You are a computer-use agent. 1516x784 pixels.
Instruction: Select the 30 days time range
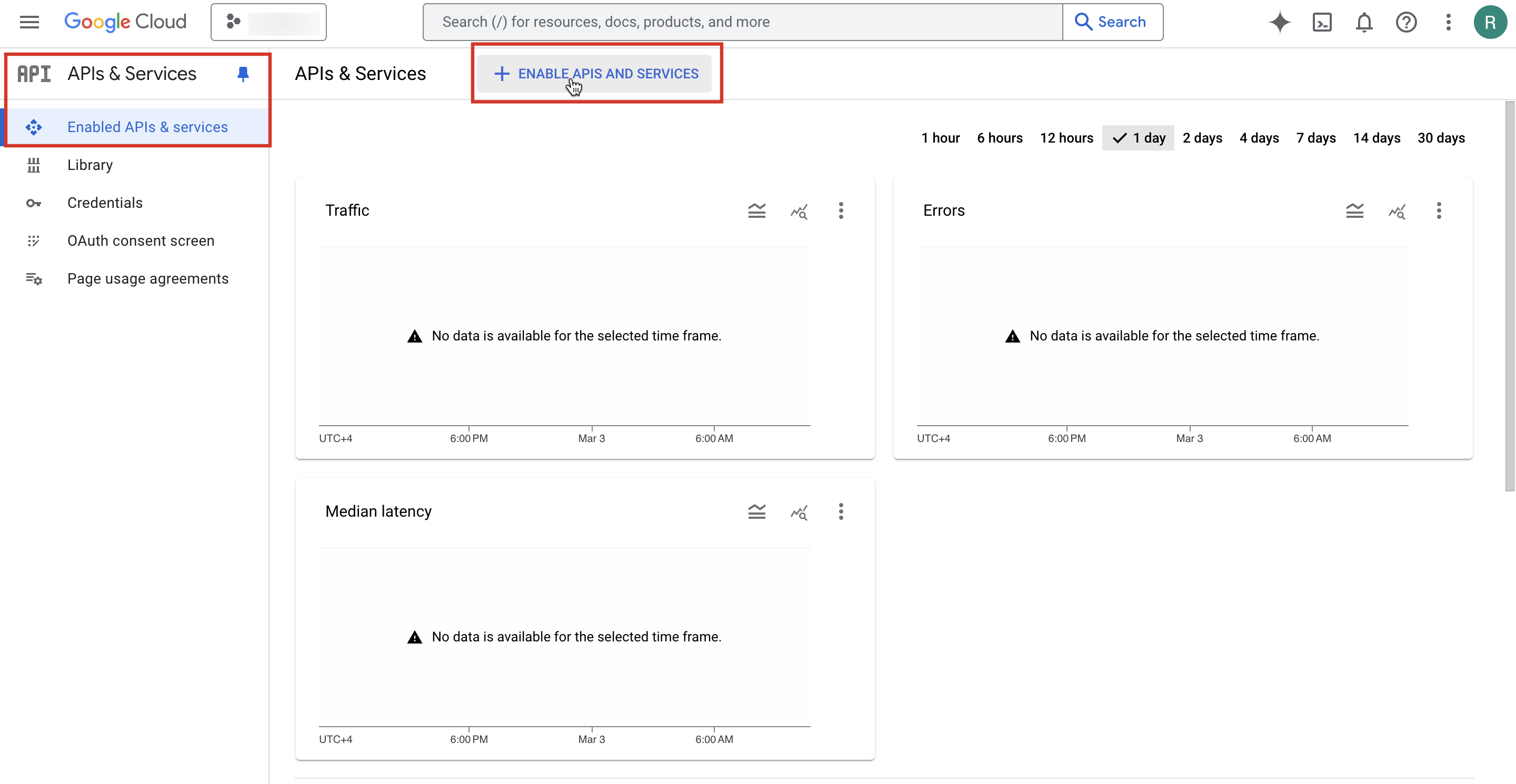click(1441, 138)
